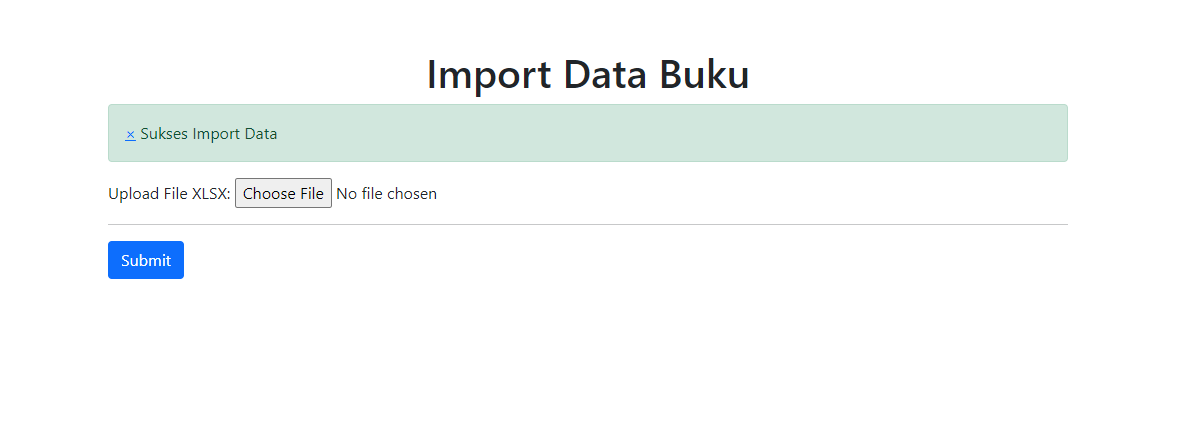
Task: Click the word 'chosen' beside Choose File
Action: coord(411,193)
